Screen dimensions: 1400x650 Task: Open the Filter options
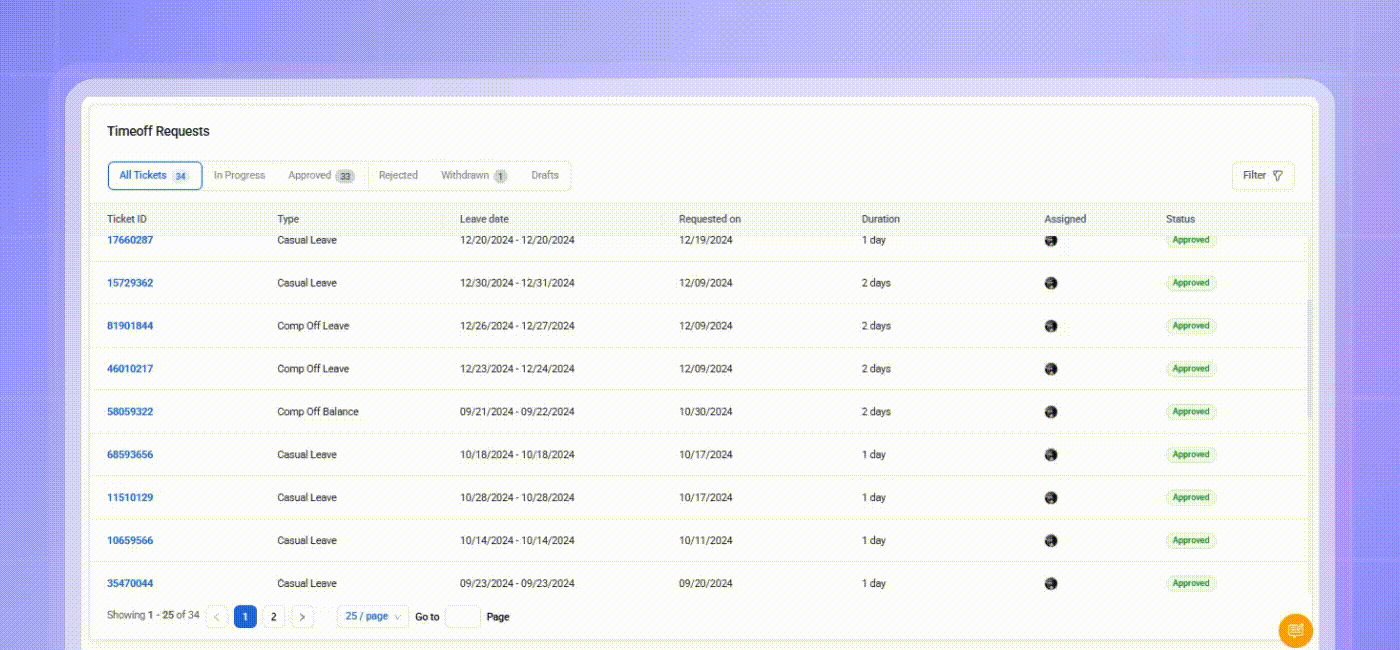click(1262, 176)
